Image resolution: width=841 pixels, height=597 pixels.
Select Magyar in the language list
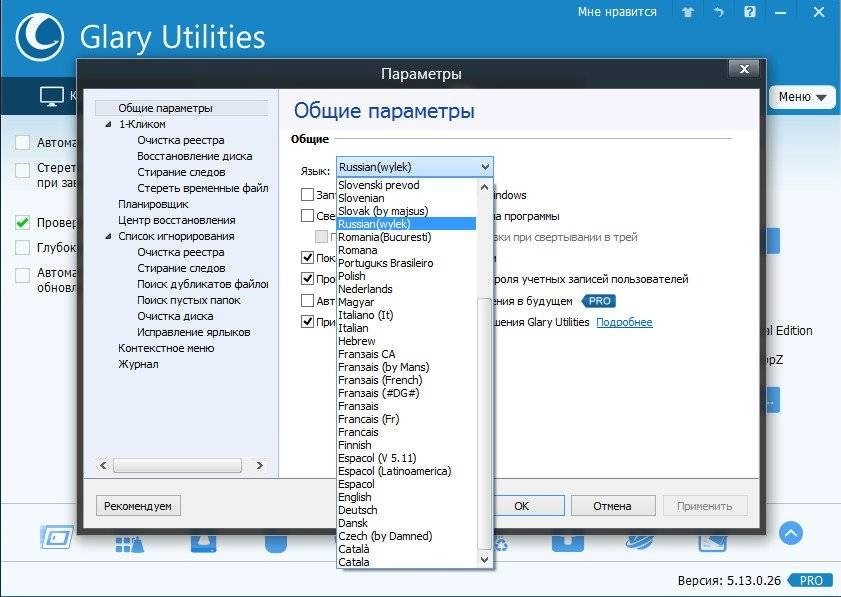tap(407, 302)
